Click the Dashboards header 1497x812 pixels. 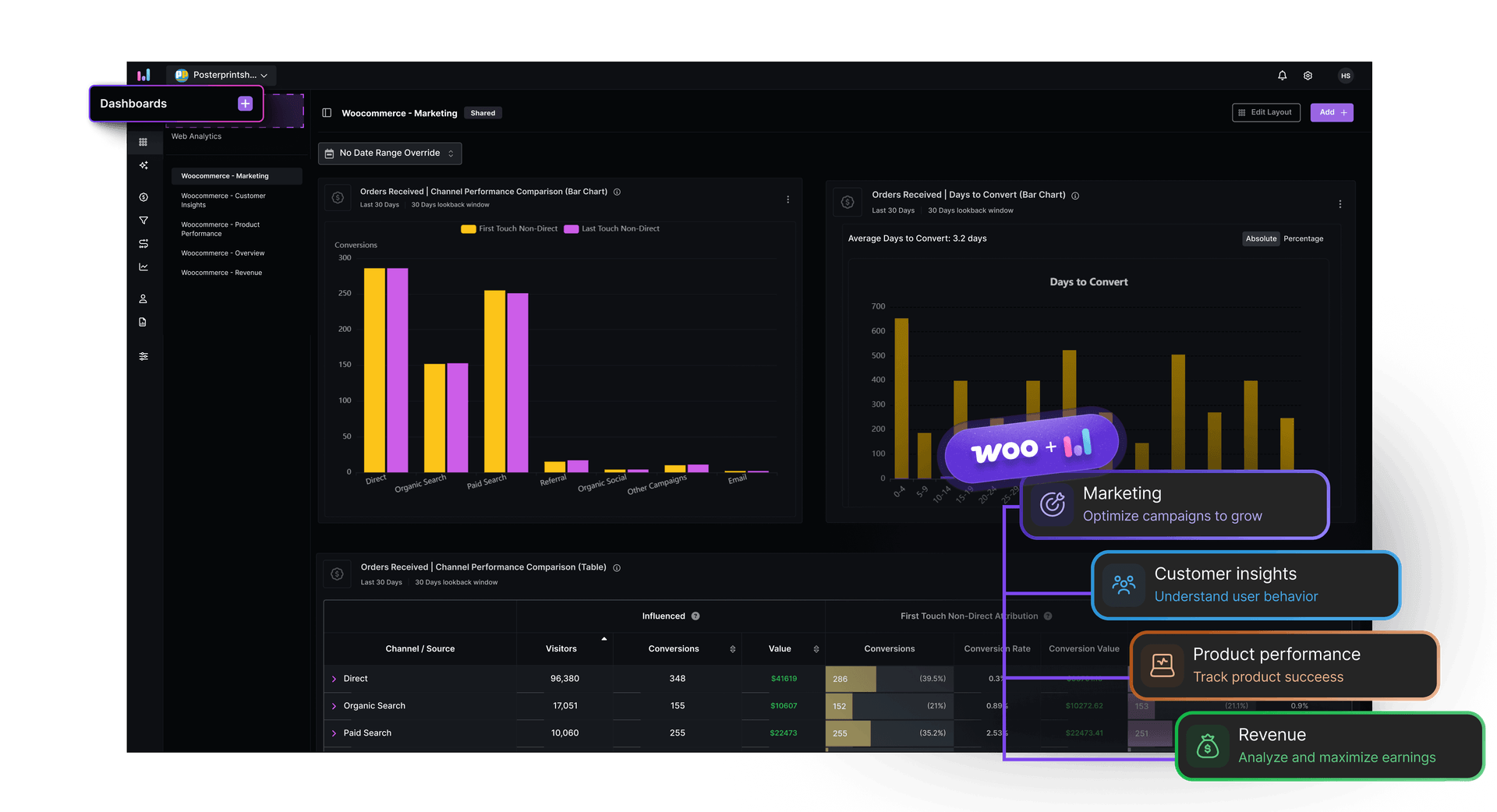click(133, 104)
